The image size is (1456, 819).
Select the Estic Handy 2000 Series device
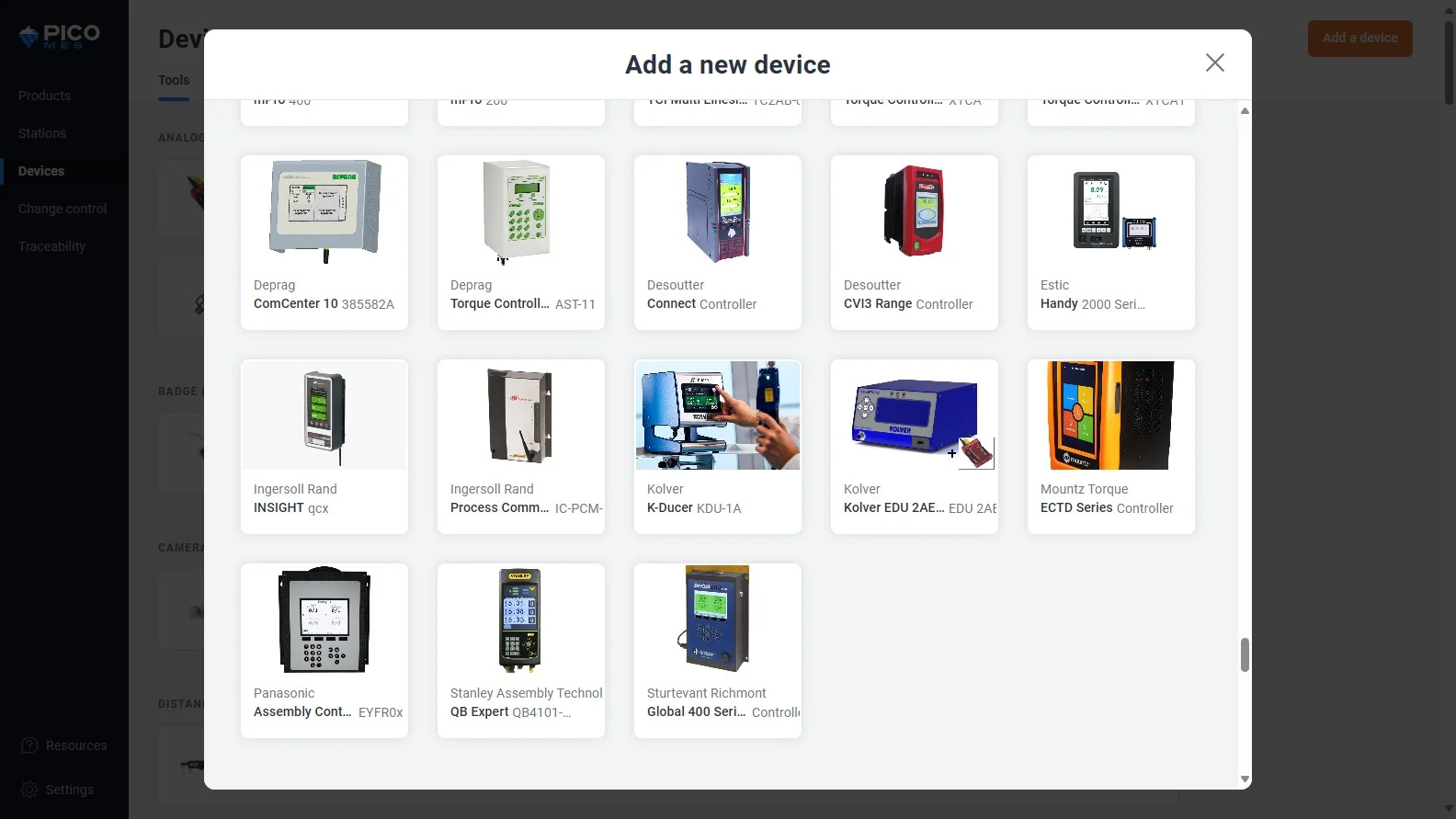[x=1111, y=243]
